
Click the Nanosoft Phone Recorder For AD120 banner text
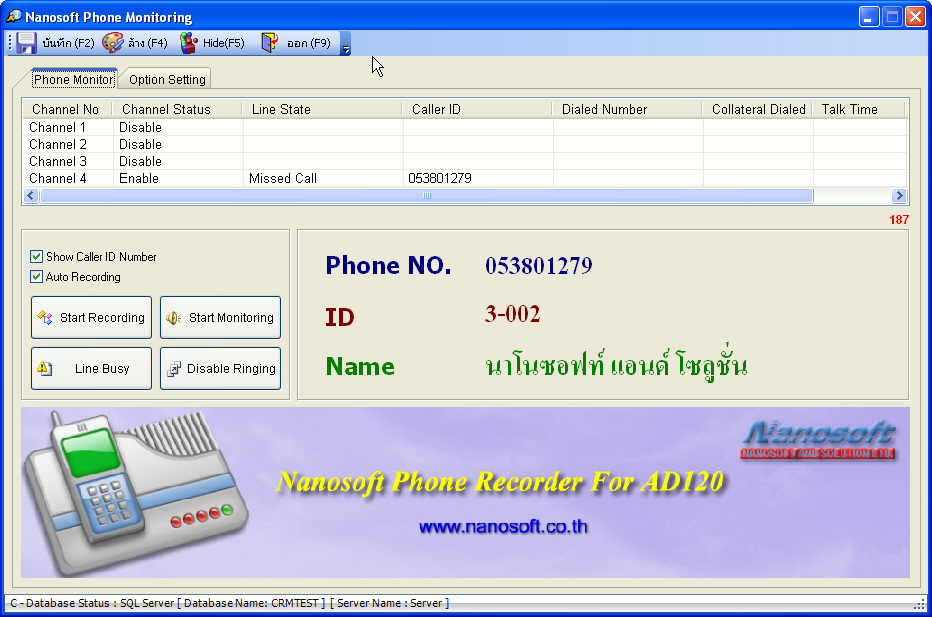coord(500,482)
